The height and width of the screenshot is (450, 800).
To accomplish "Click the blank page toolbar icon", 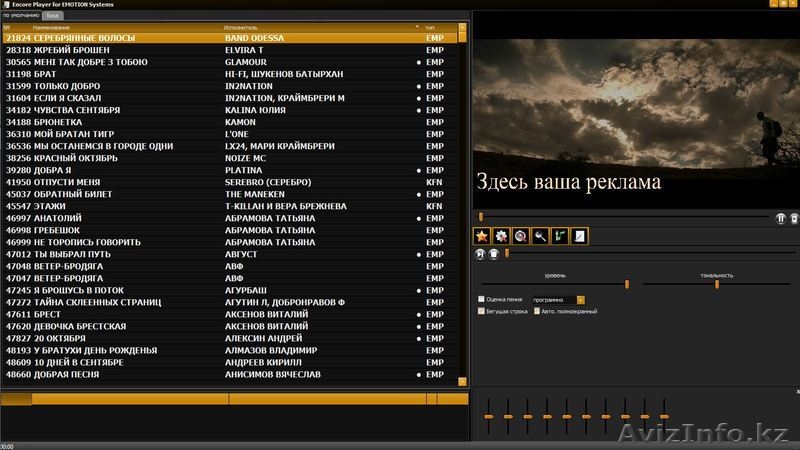I will [579, 236].
